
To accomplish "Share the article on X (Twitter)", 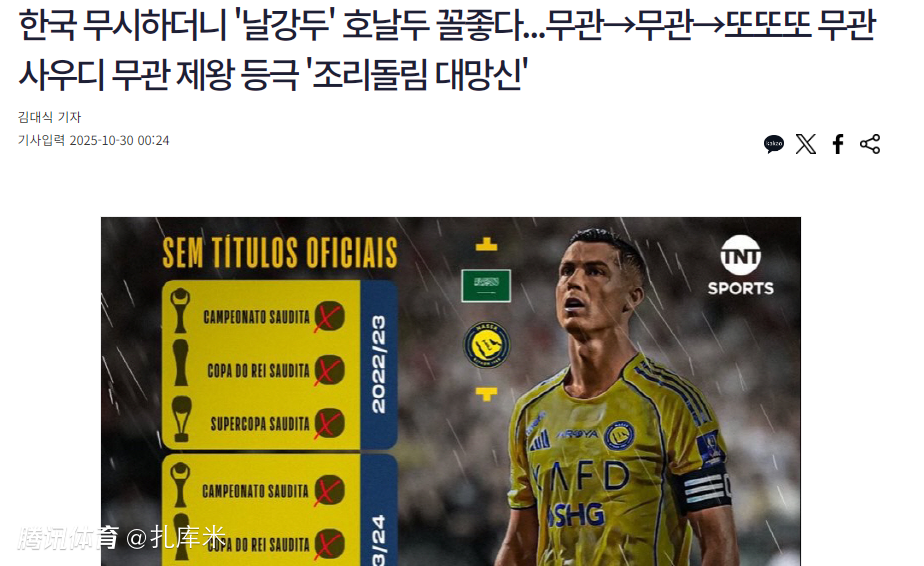I will (x=806, y=144).
